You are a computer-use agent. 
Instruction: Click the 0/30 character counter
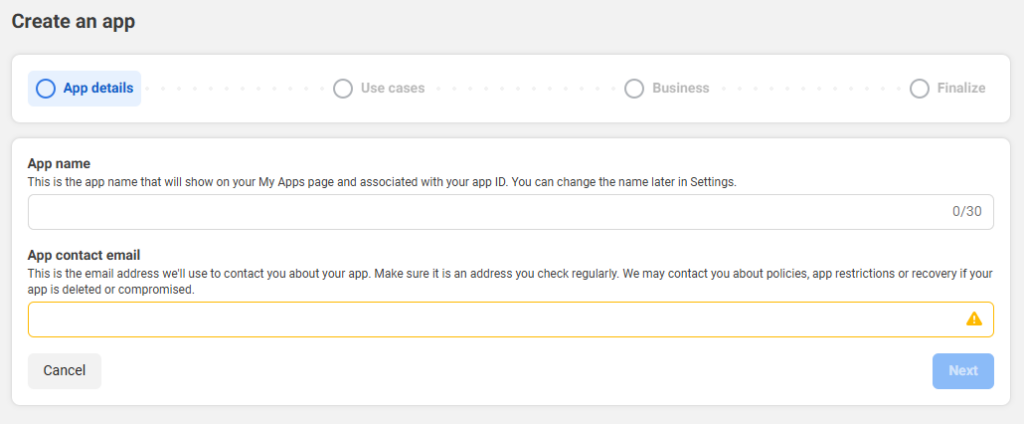pyautogui.click(x=967, y=212)
